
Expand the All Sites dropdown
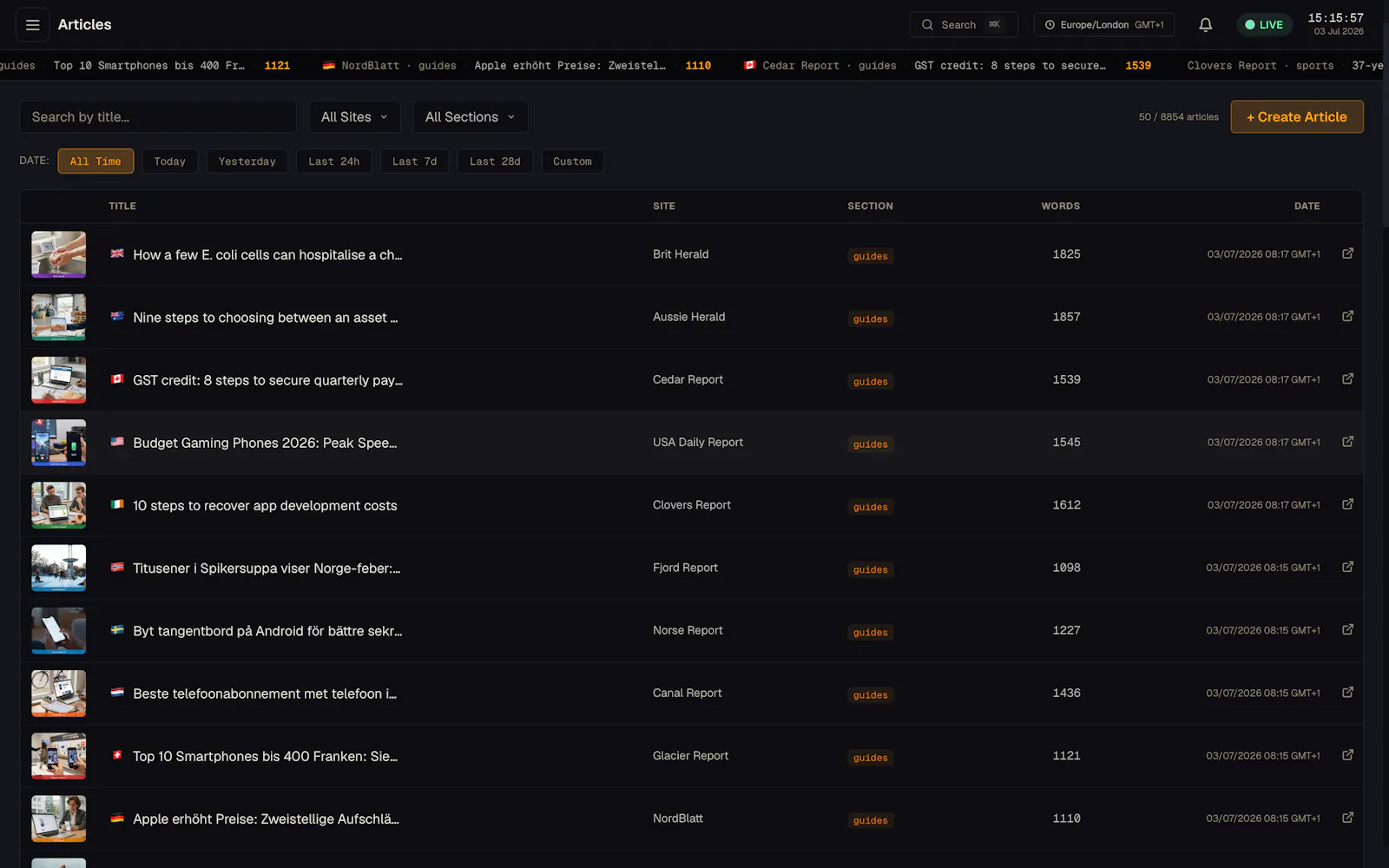point(354,117)
